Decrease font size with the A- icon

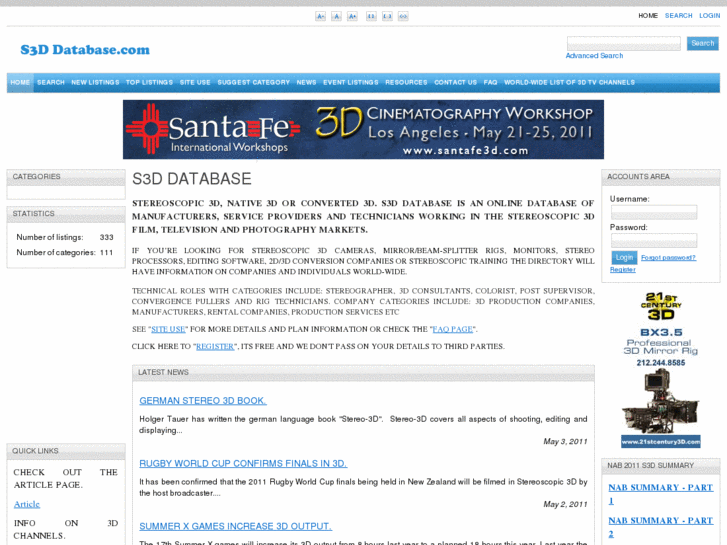tap(320, 16)
